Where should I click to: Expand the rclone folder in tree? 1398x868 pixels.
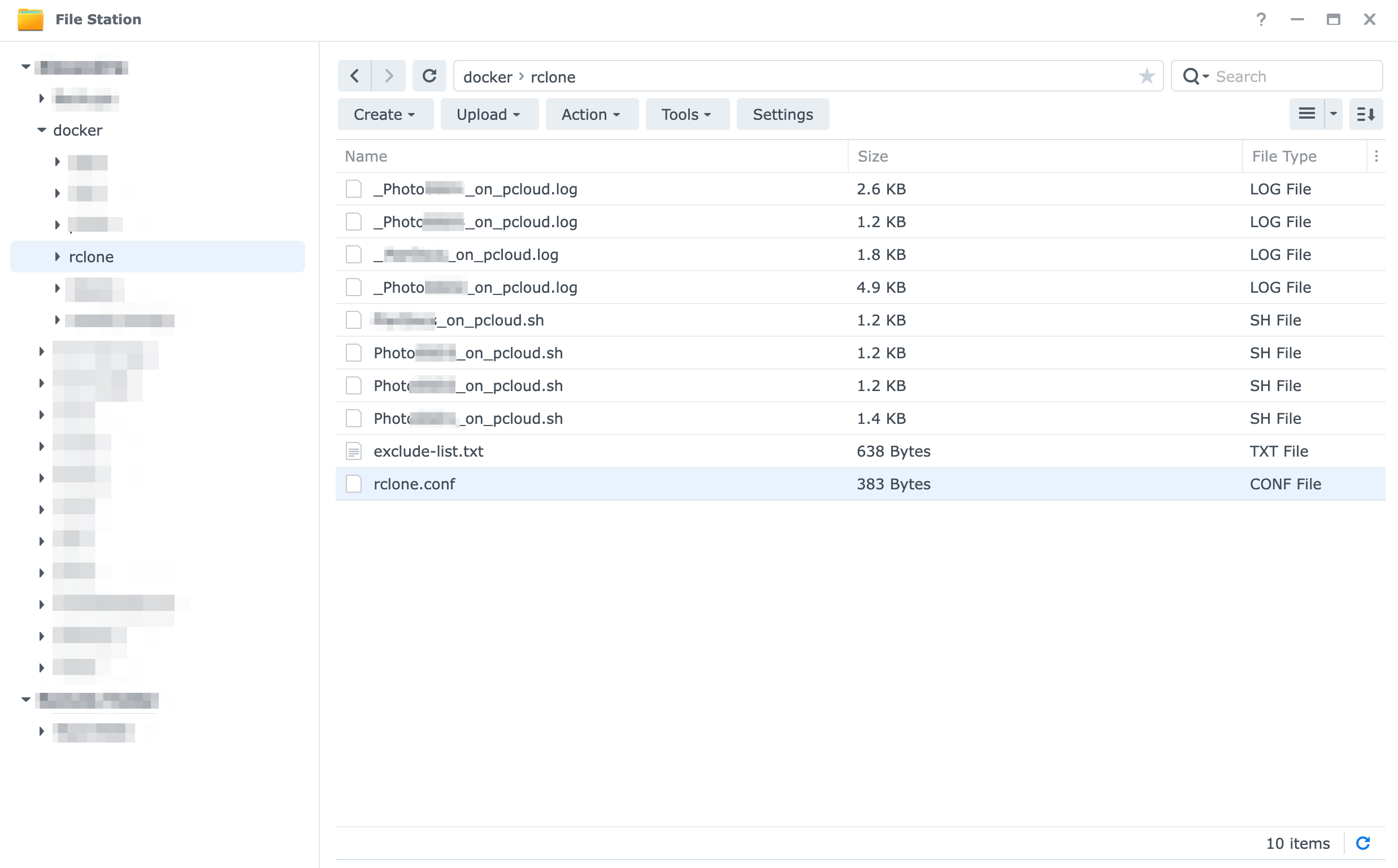point(57,257)
